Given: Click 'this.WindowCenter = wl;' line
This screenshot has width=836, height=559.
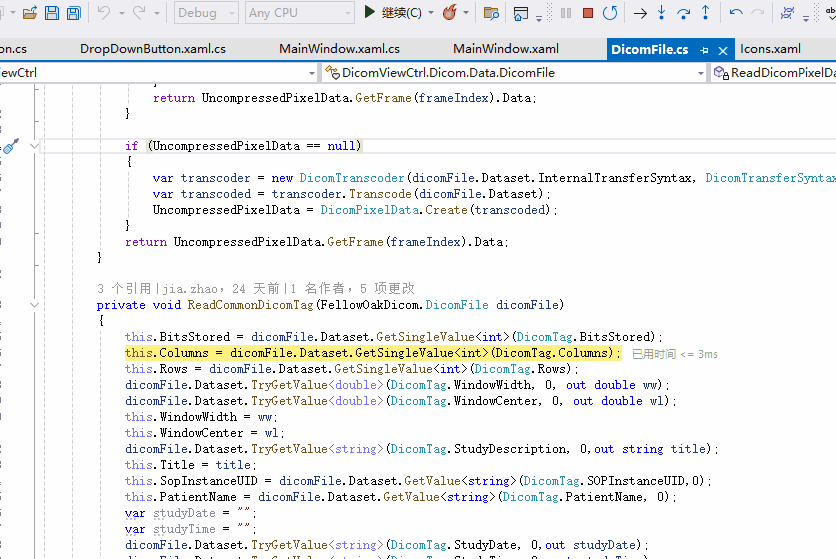Looking at the screenshot, I should tap(205, 433).
